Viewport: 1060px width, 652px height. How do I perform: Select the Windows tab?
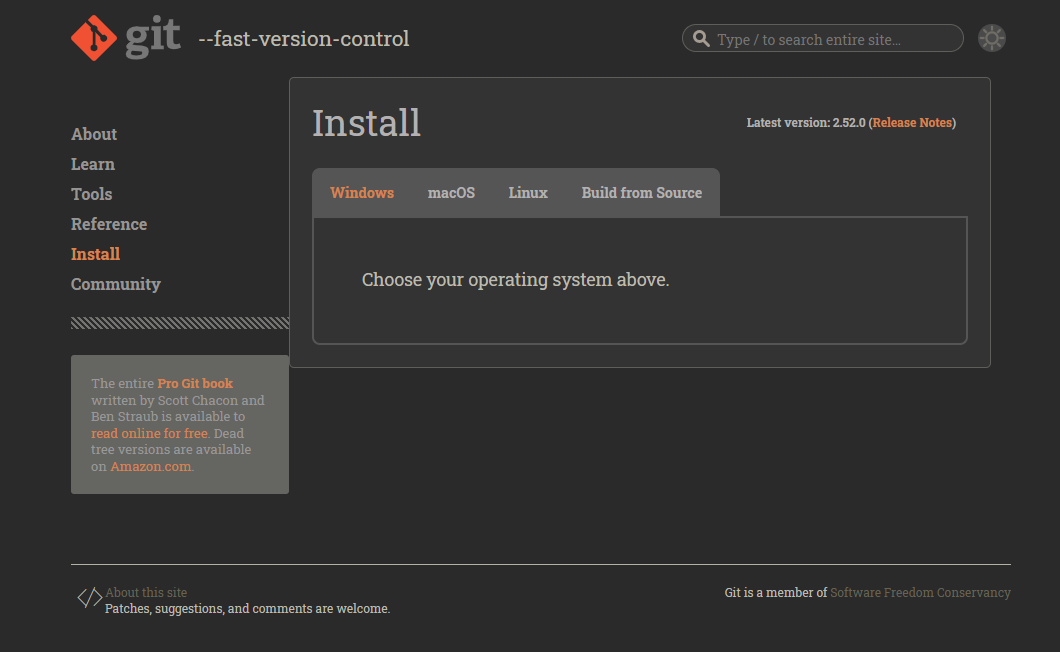pyautogui.click(x=362, y=193)
